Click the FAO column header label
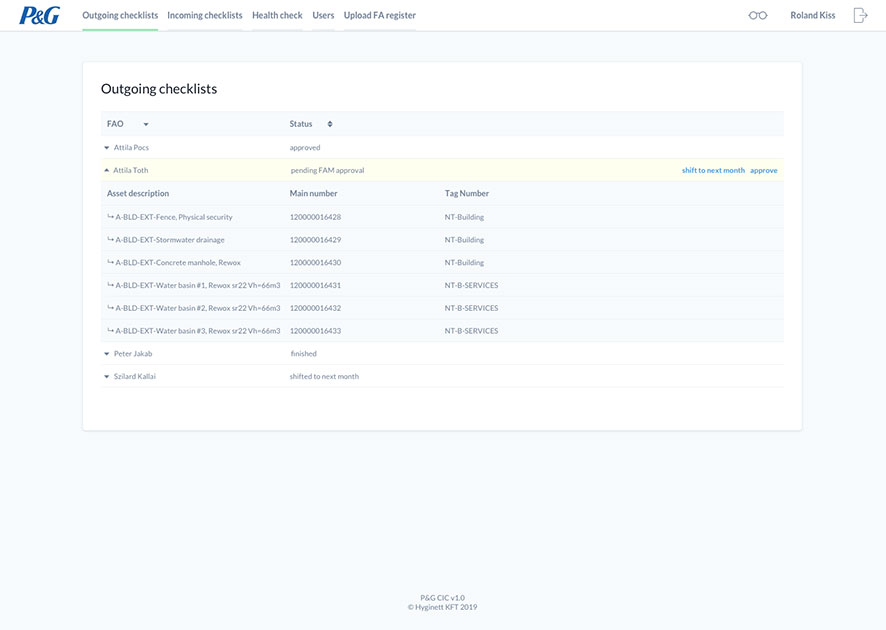This screenshot has width=886, height=630. [115, 124]
